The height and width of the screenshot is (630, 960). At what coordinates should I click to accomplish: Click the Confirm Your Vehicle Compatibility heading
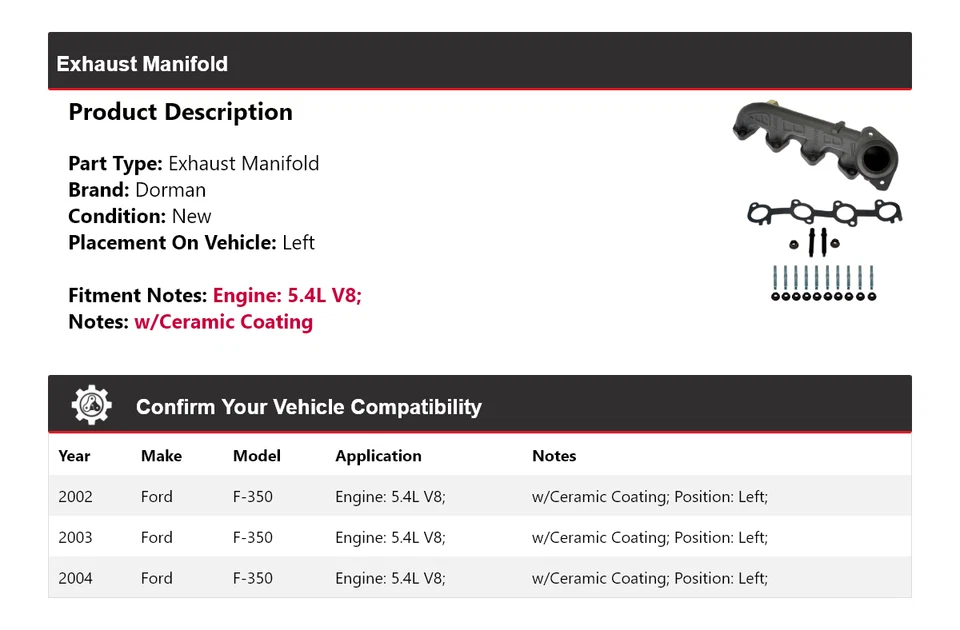(308, 407)
